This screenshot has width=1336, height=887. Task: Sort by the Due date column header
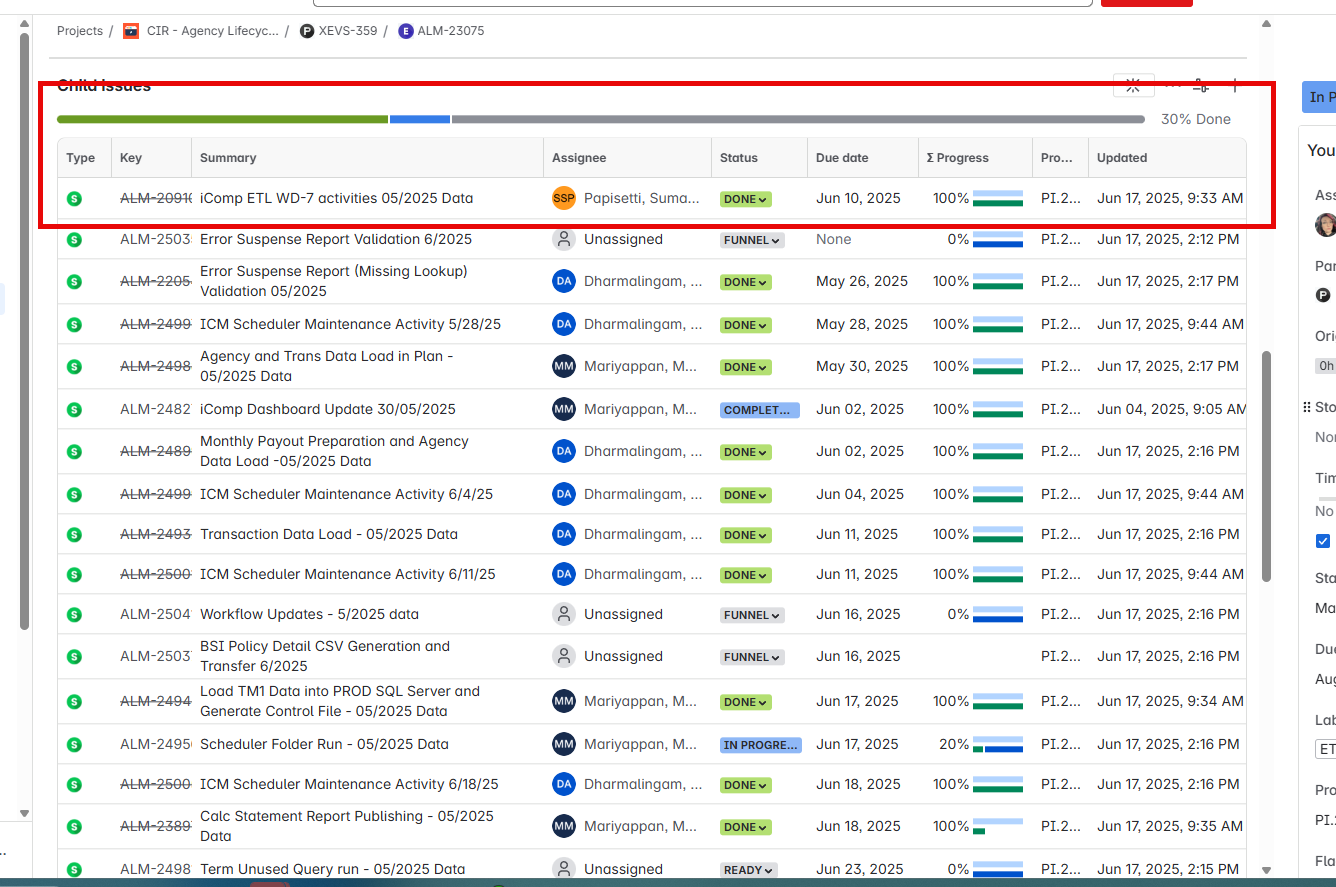842,158
